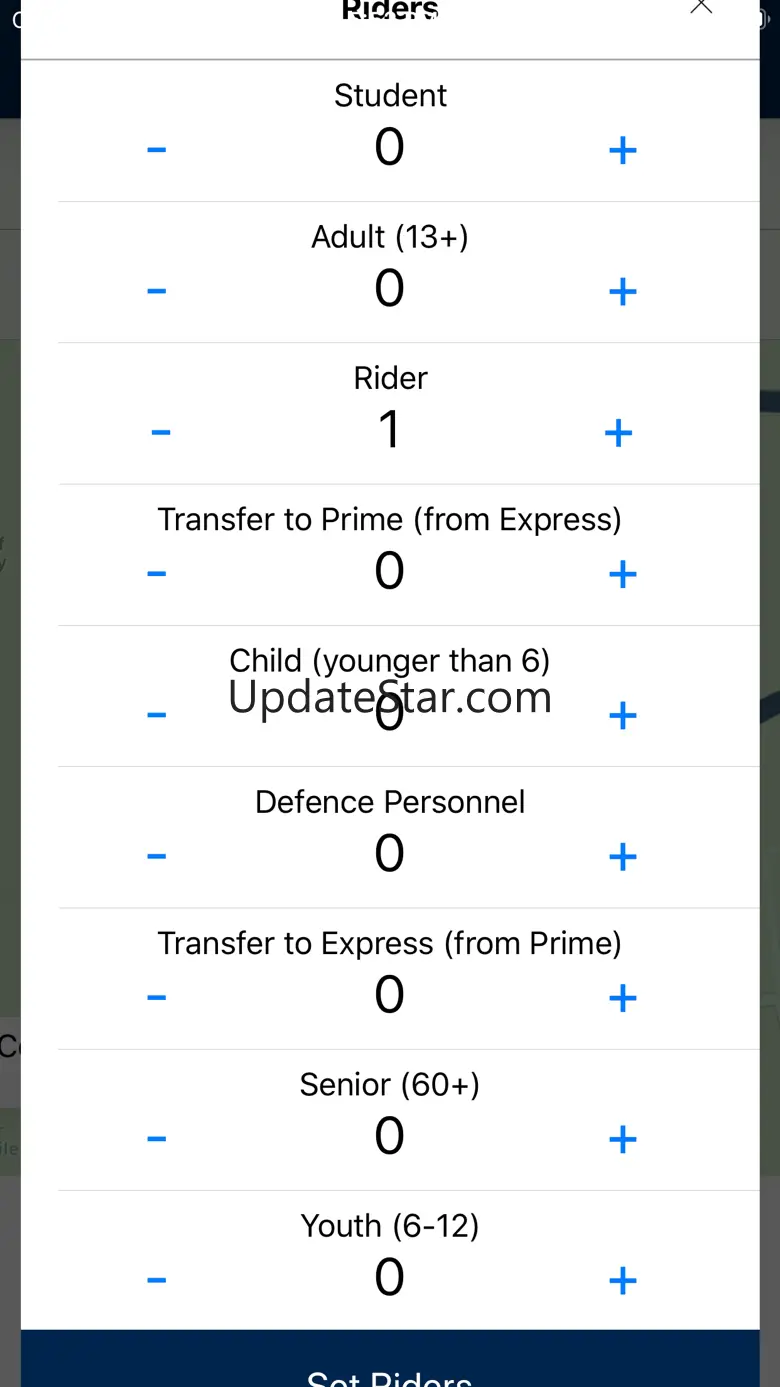Increase Transfer to Express (from Prime)

622,997
